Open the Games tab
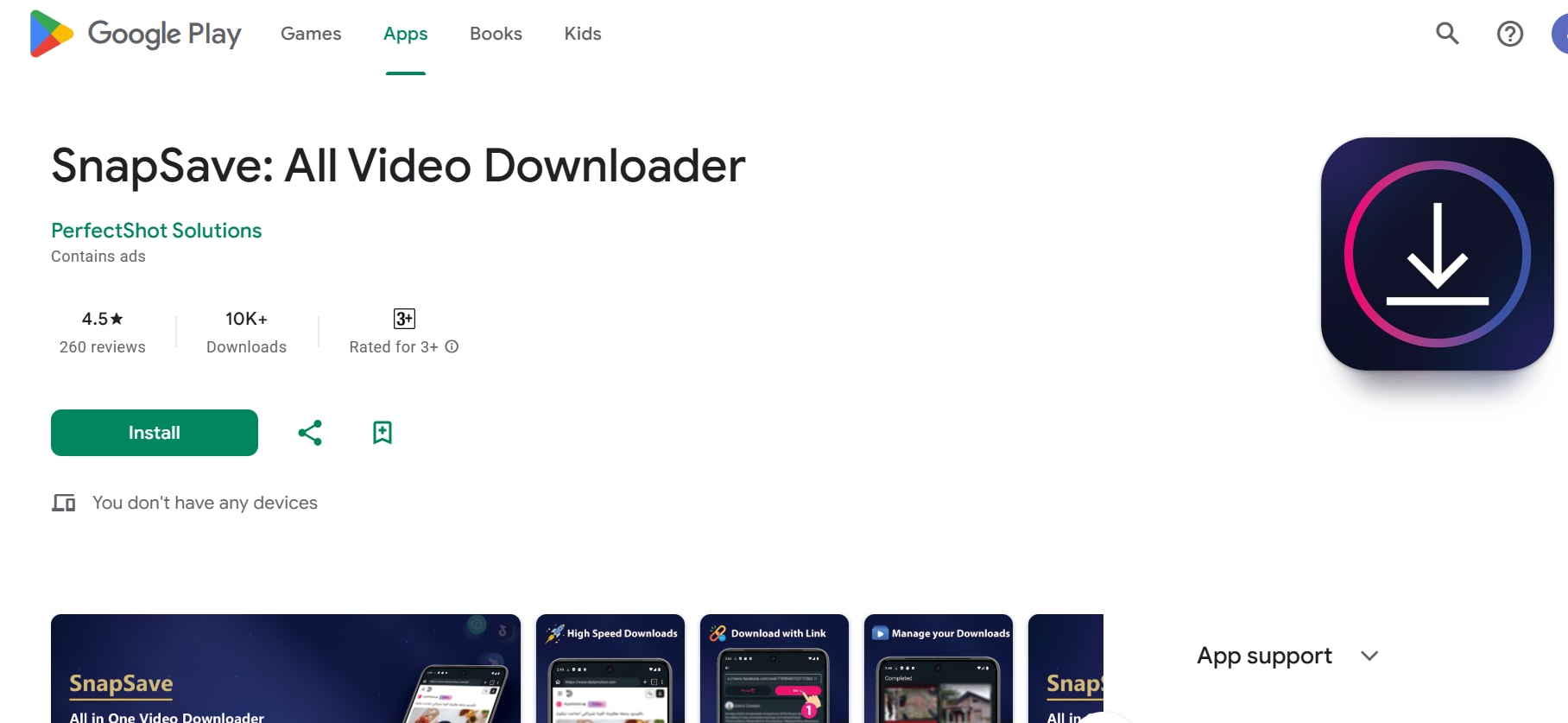The image size is (1568, 723). 311,34
